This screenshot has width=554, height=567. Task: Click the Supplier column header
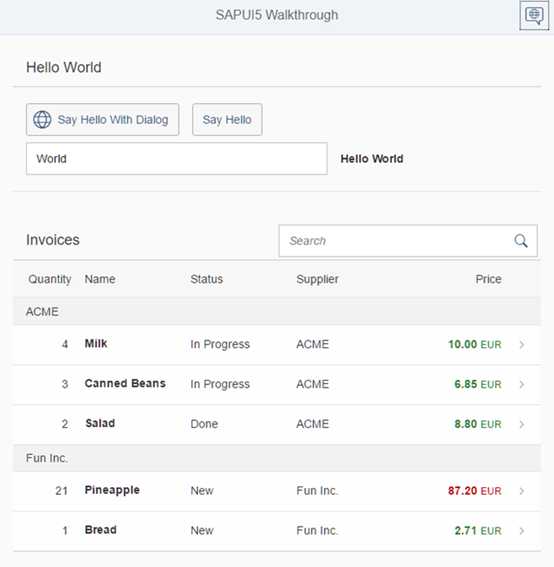[x=318, y=279]
